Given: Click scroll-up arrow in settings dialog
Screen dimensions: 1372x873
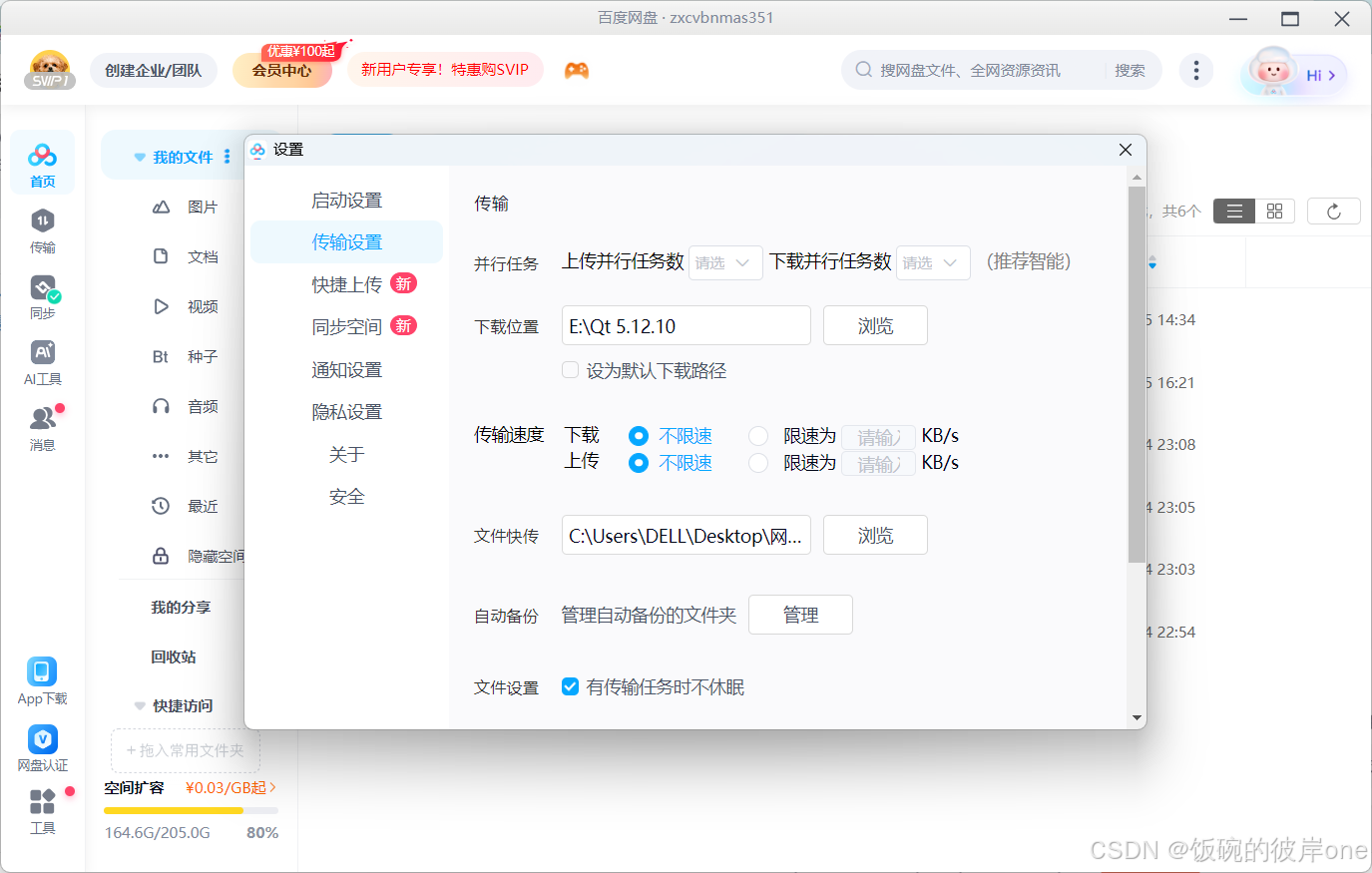Looking at the screenshot, I should click(x=1137, y=178).
